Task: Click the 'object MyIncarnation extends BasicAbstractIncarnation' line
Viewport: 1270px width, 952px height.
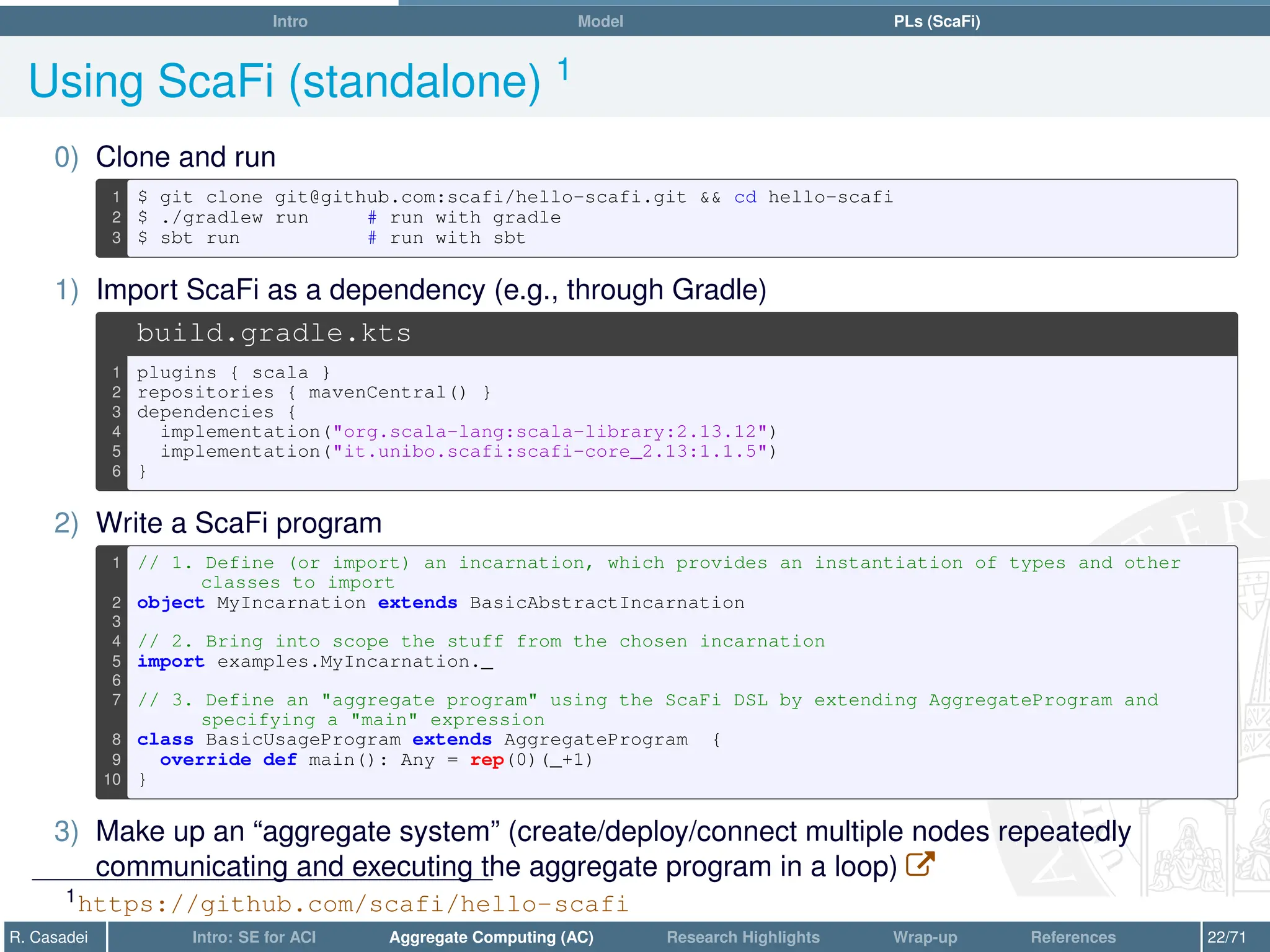Action: click(441, 602)
